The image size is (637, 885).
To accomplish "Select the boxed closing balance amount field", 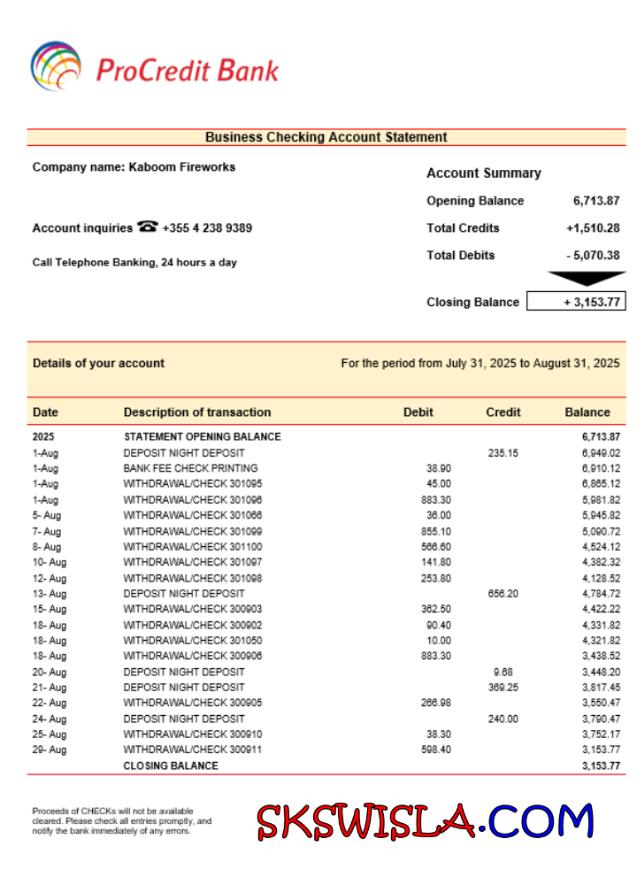I will pos(576,302).
